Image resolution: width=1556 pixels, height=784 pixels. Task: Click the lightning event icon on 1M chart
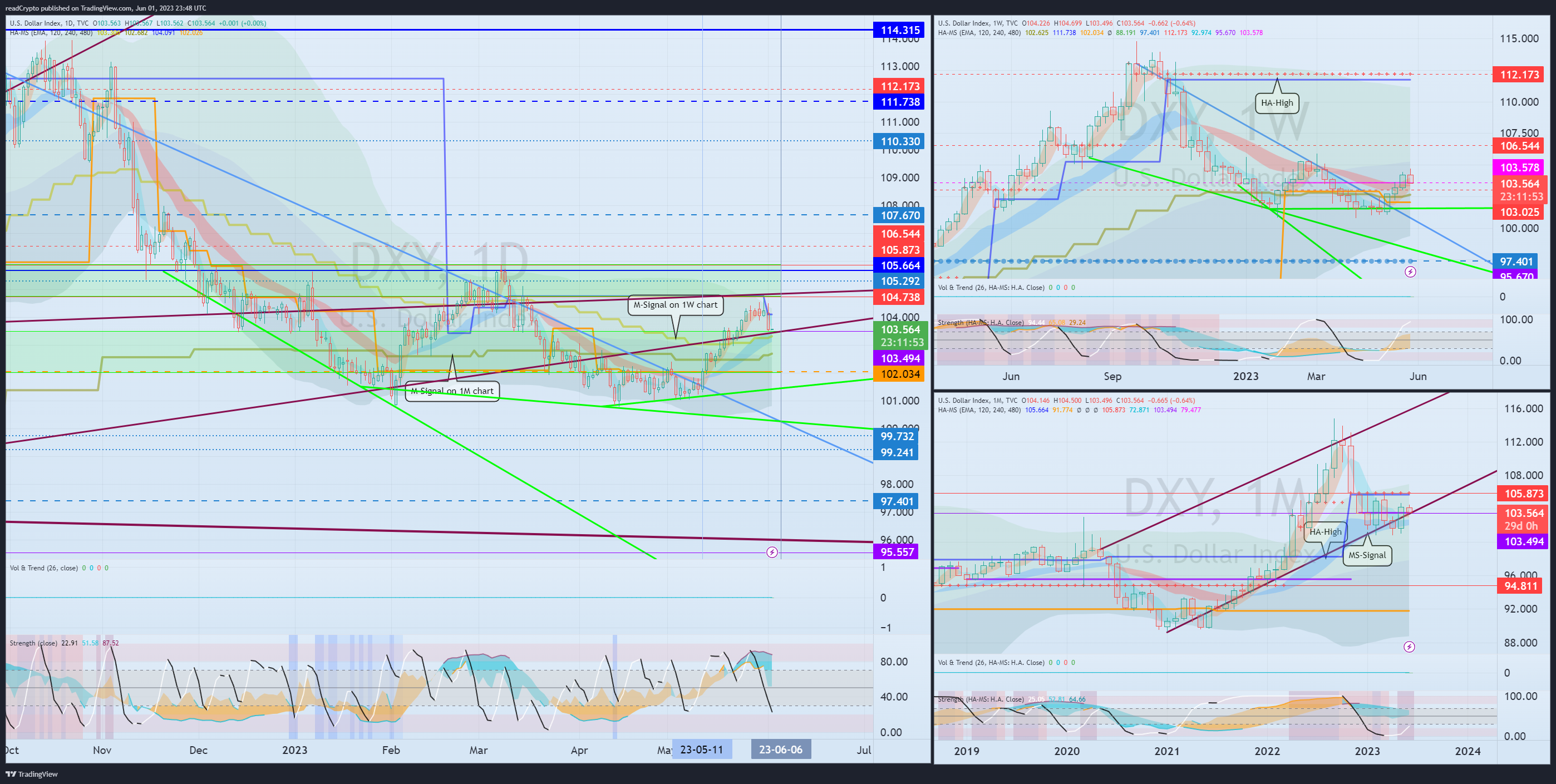[x=1409, y=647]
